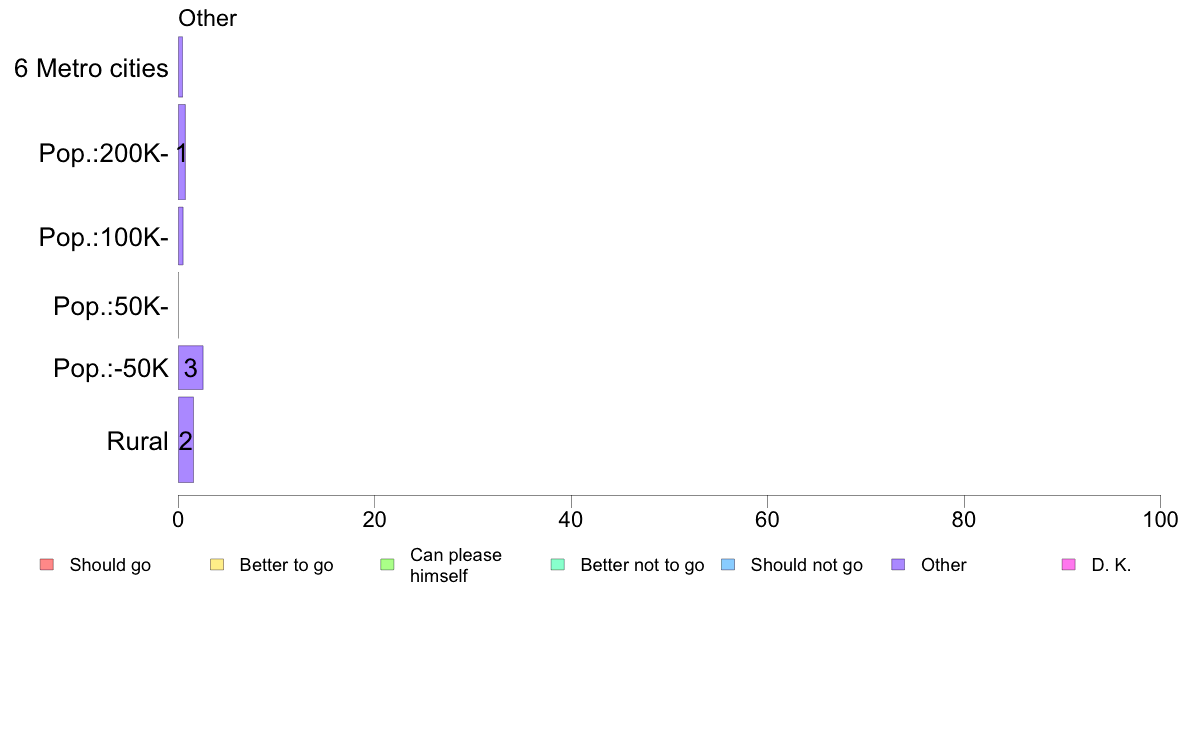Click the pink D. K. legend swatch
Screen dimensions: 1188x736
[1069, 565]
